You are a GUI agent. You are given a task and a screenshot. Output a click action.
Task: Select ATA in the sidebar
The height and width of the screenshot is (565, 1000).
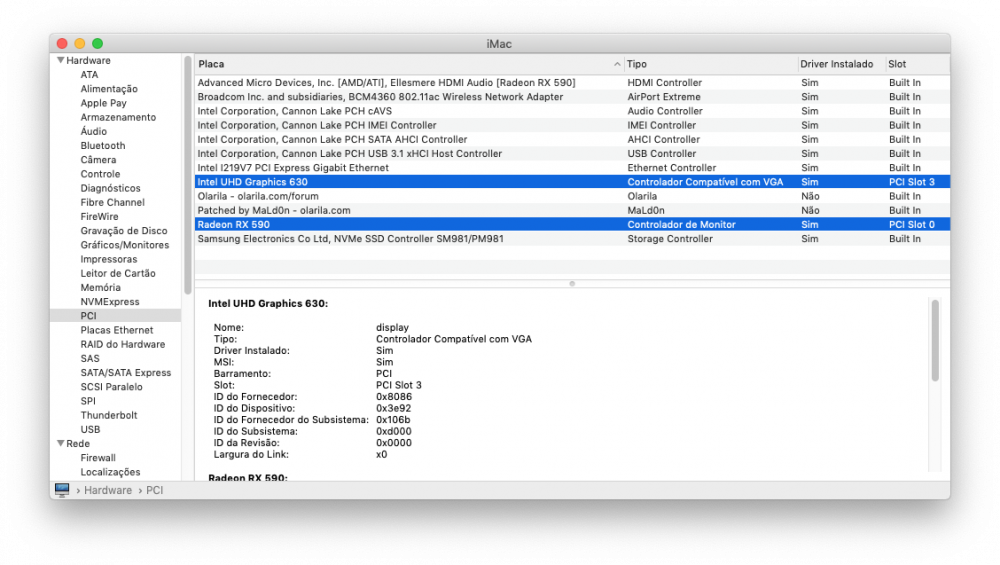tap(89, 75)
